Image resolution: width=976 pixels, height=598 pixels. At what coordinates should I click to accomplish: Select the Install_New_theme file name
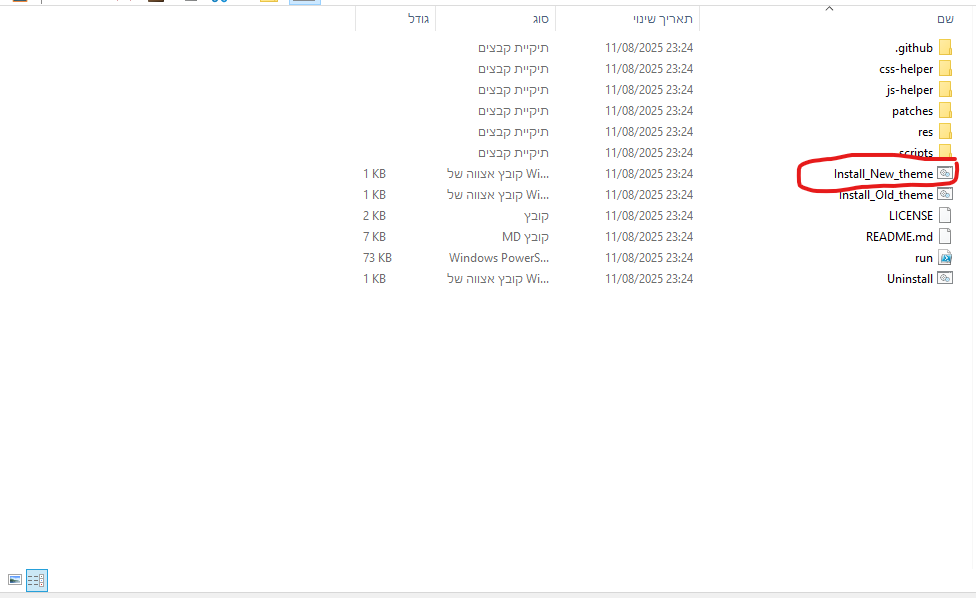883,174
